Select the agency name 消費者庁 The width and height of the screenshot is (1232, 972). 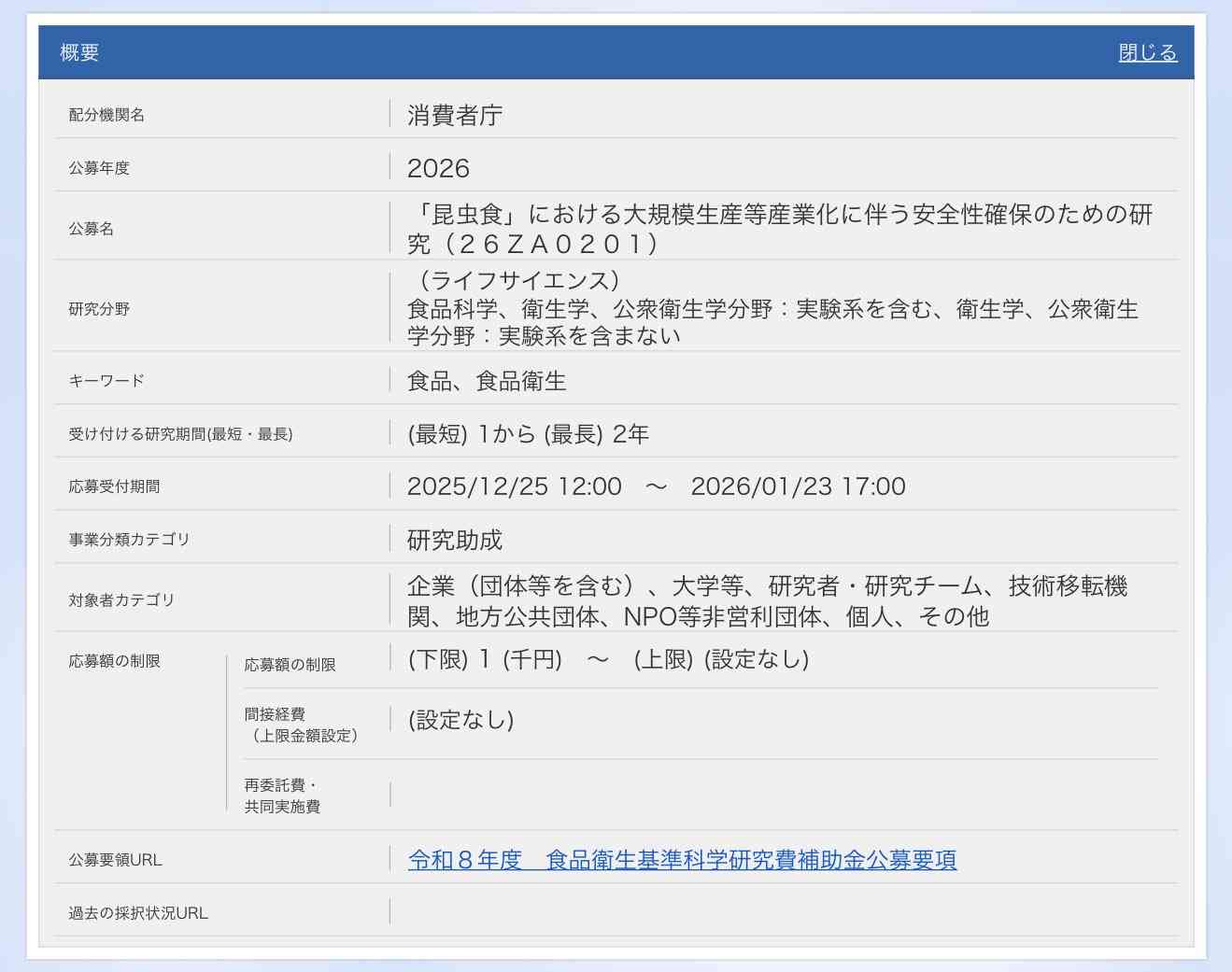(x=452, y=114)
